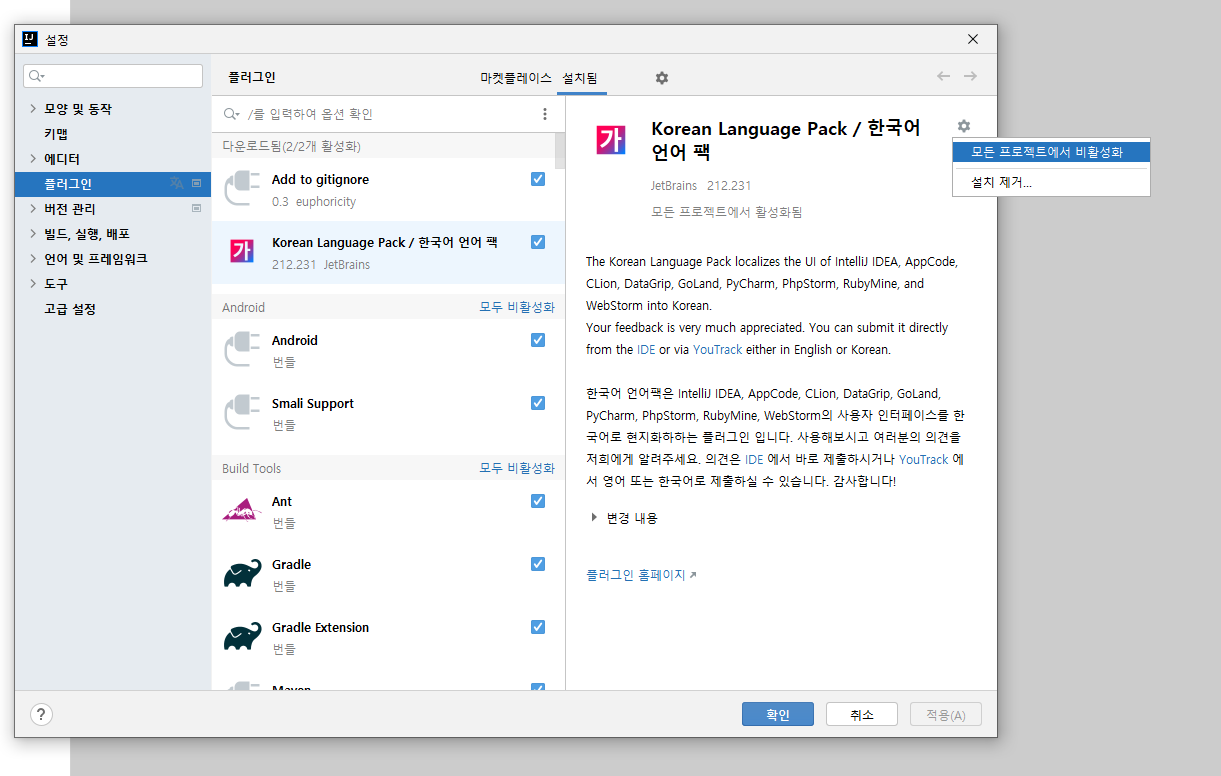Choose 모든 프로젝트에서 비활성화 from the menu

[1051, 152]
